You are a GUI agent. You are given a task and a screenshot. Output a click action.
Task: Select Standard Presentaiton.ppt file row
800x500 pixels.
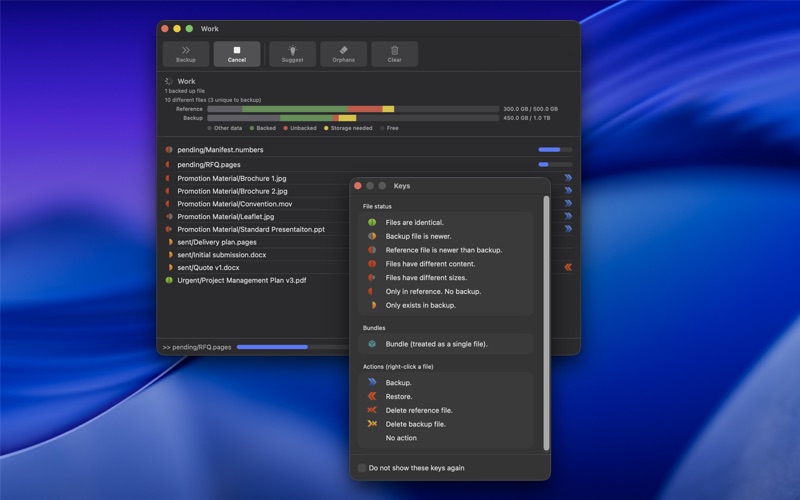[255, 229]
